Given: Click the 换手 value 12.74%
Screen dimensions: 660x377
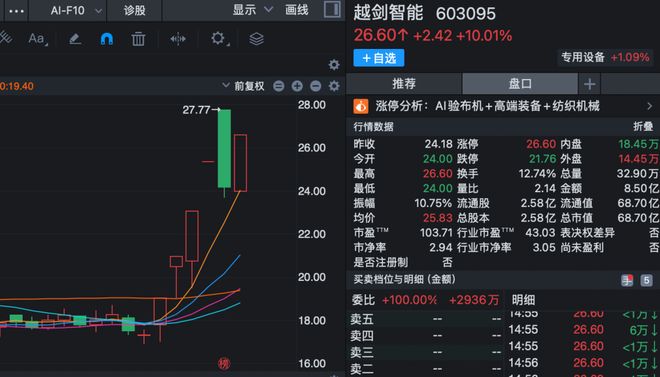Looking at the screenshot, I should (537, 174).
